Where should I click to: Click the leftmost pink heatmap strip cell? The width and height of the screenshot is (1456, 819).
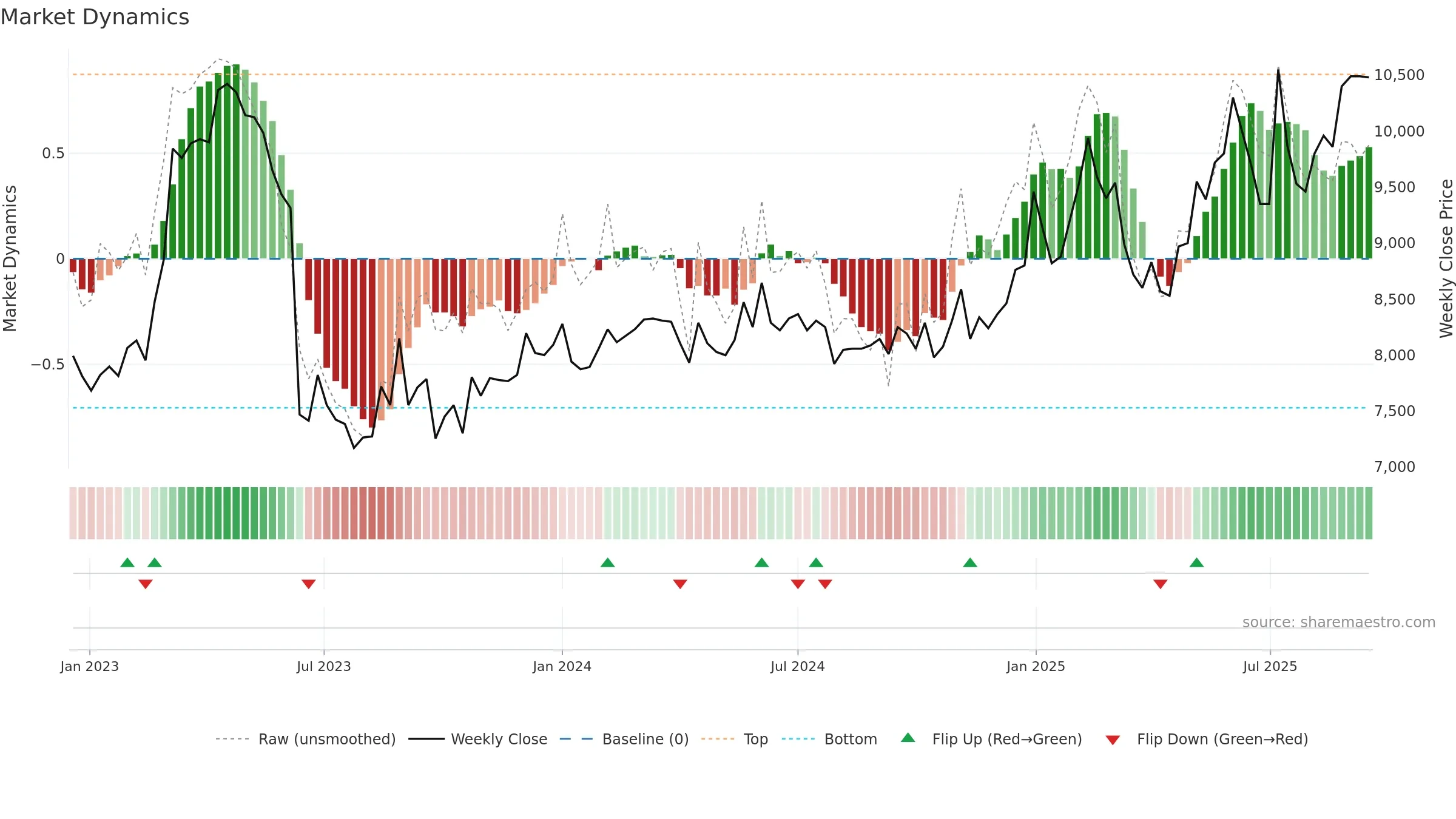[x=73, y=513]
